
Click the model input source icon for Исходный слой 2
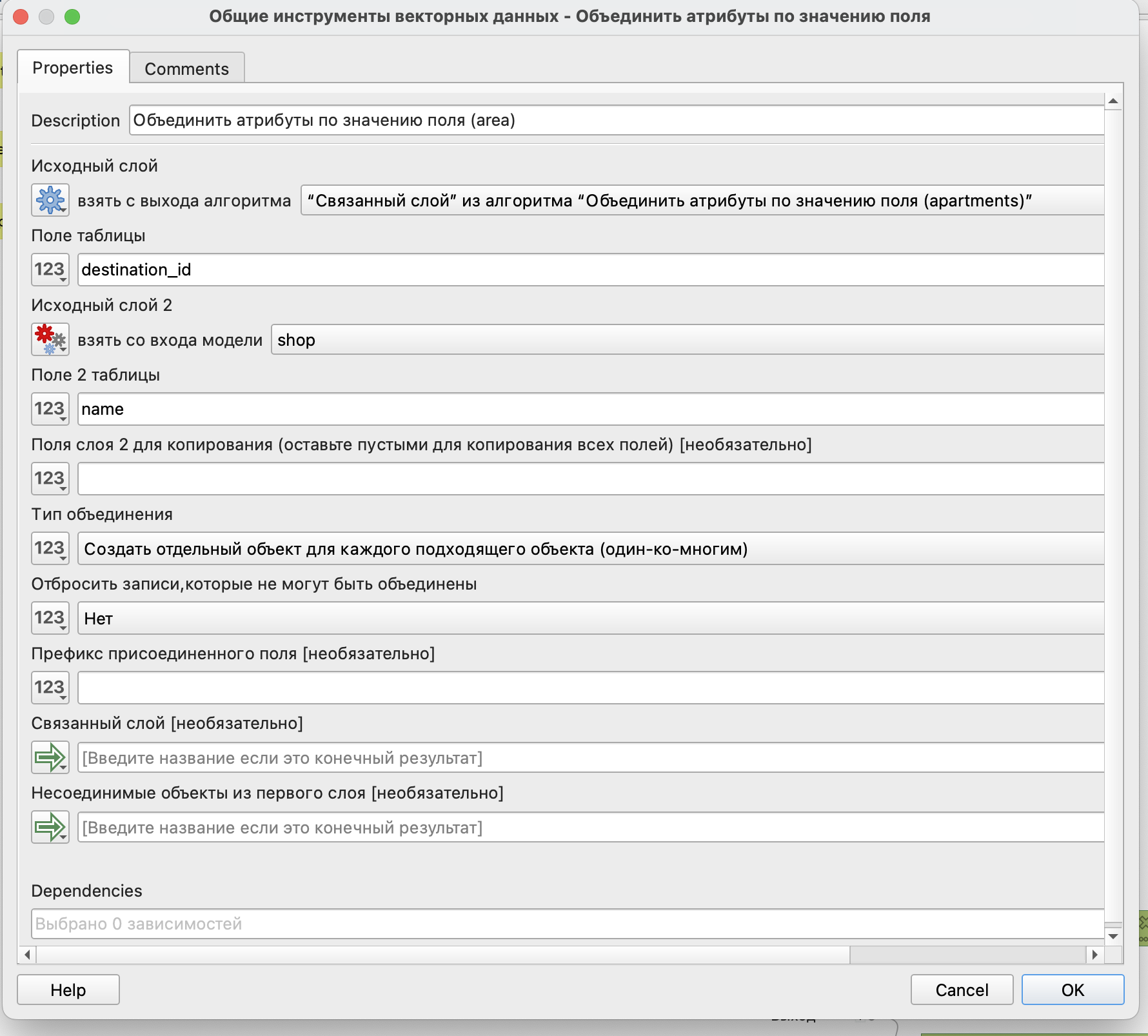click(x=50, y=340)
